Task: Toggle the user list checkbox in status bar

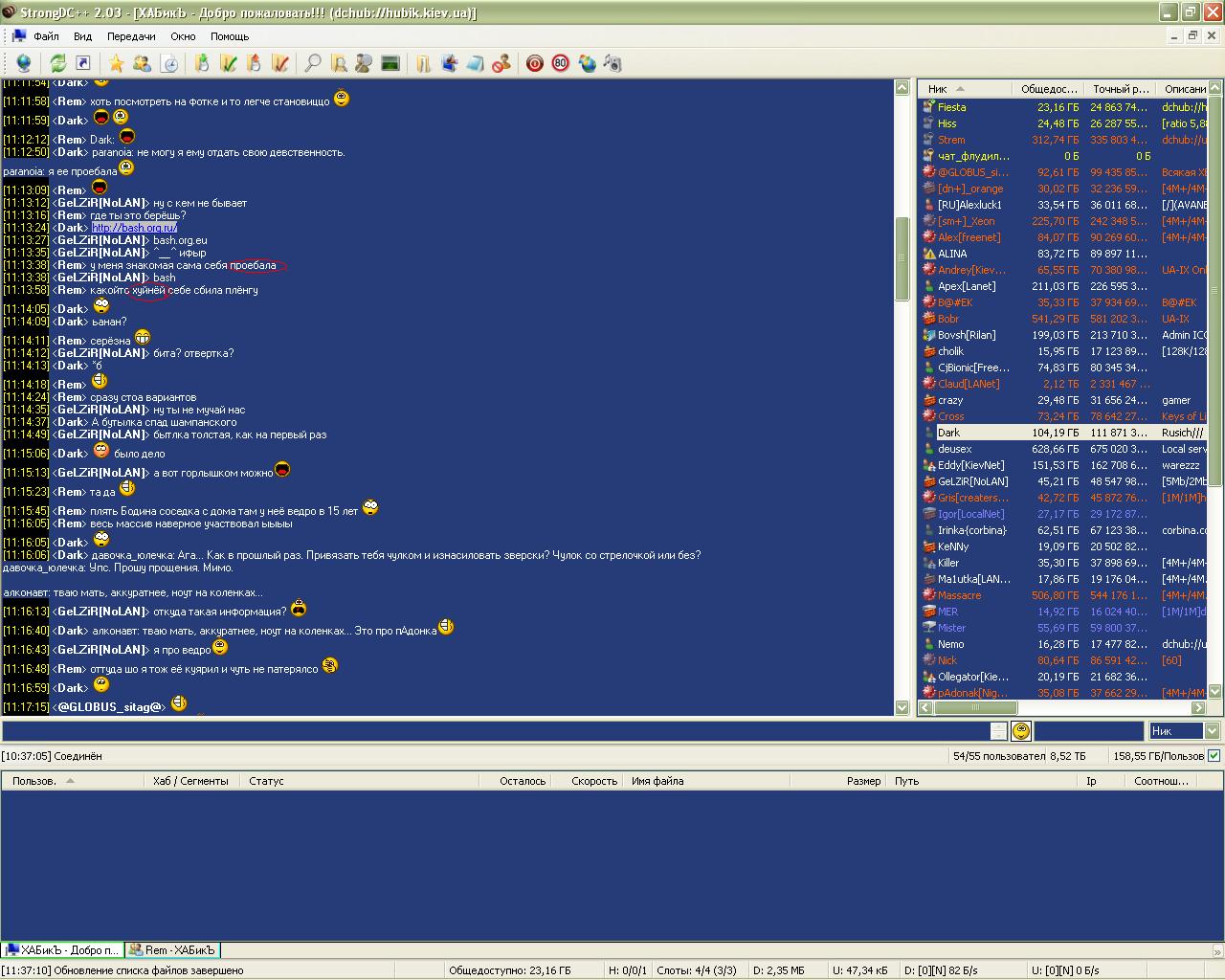Action: tap(1214, 755)
